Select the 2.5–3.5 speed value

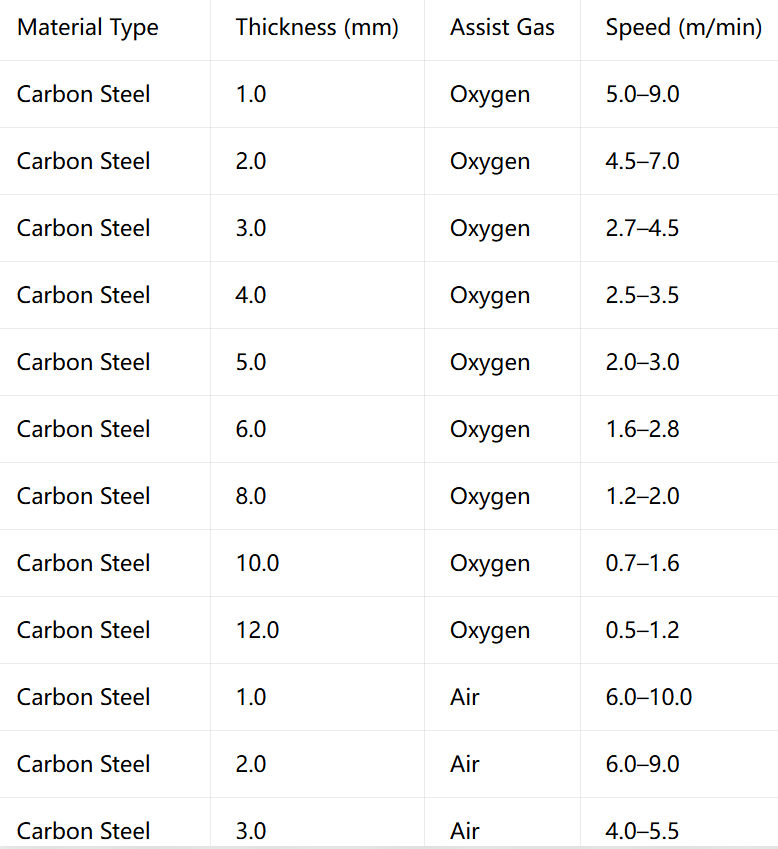[x=642, y=295]
